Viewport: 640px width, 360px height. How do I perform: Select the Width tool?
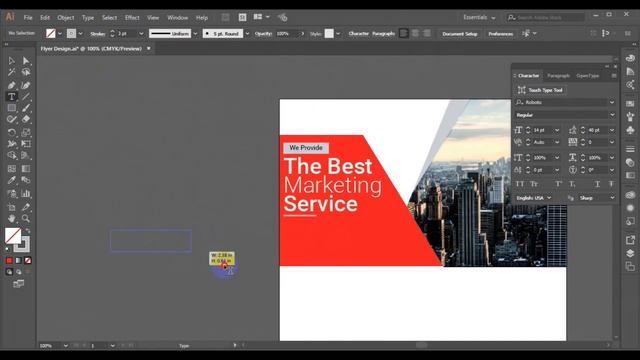pyautogui.click(x=11, y=144)
